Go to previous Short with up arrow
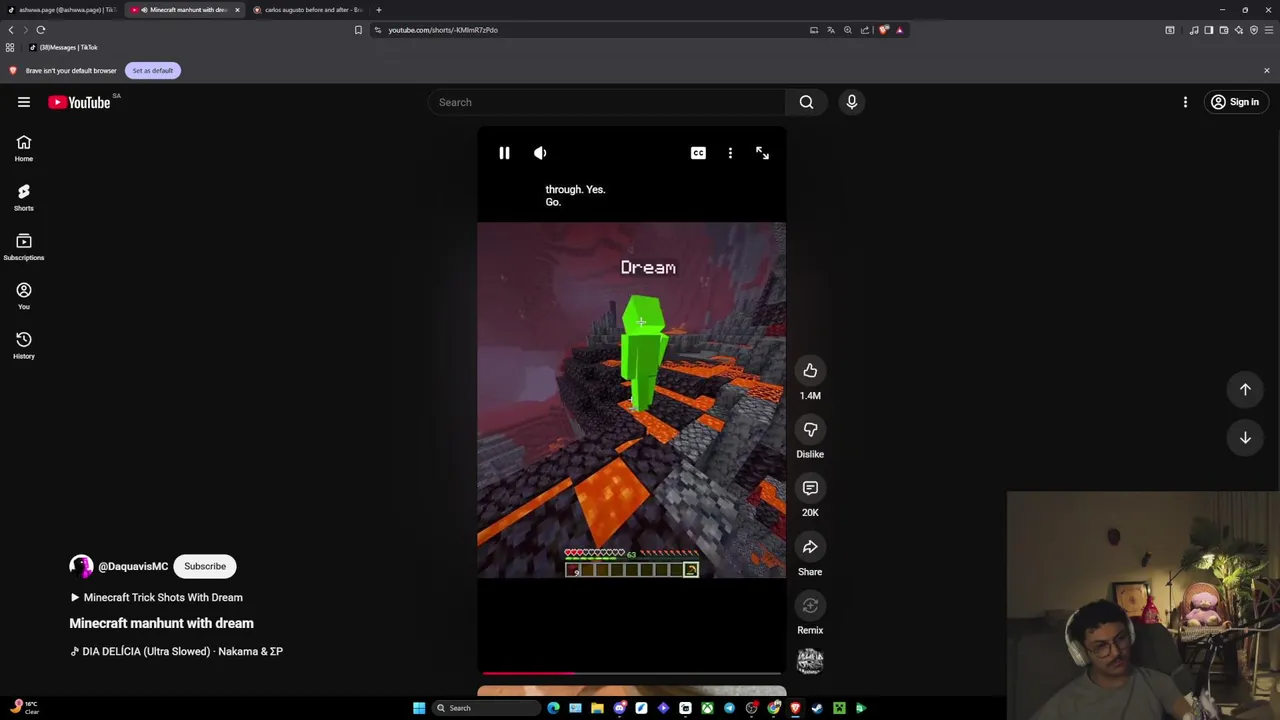The image size is (1280, 720). pos(1245,390)
